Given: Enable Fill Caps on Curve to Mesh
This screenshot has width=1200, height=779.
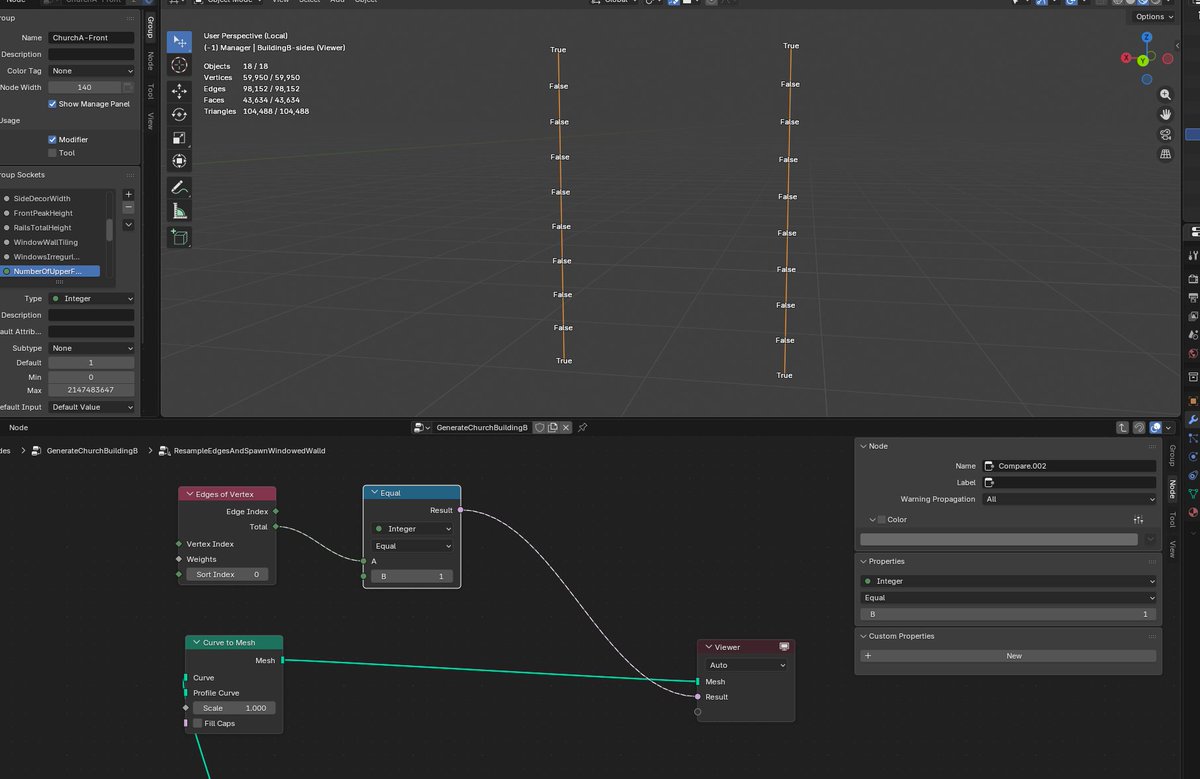Looking at the screenshot, I should click(197, 723).
